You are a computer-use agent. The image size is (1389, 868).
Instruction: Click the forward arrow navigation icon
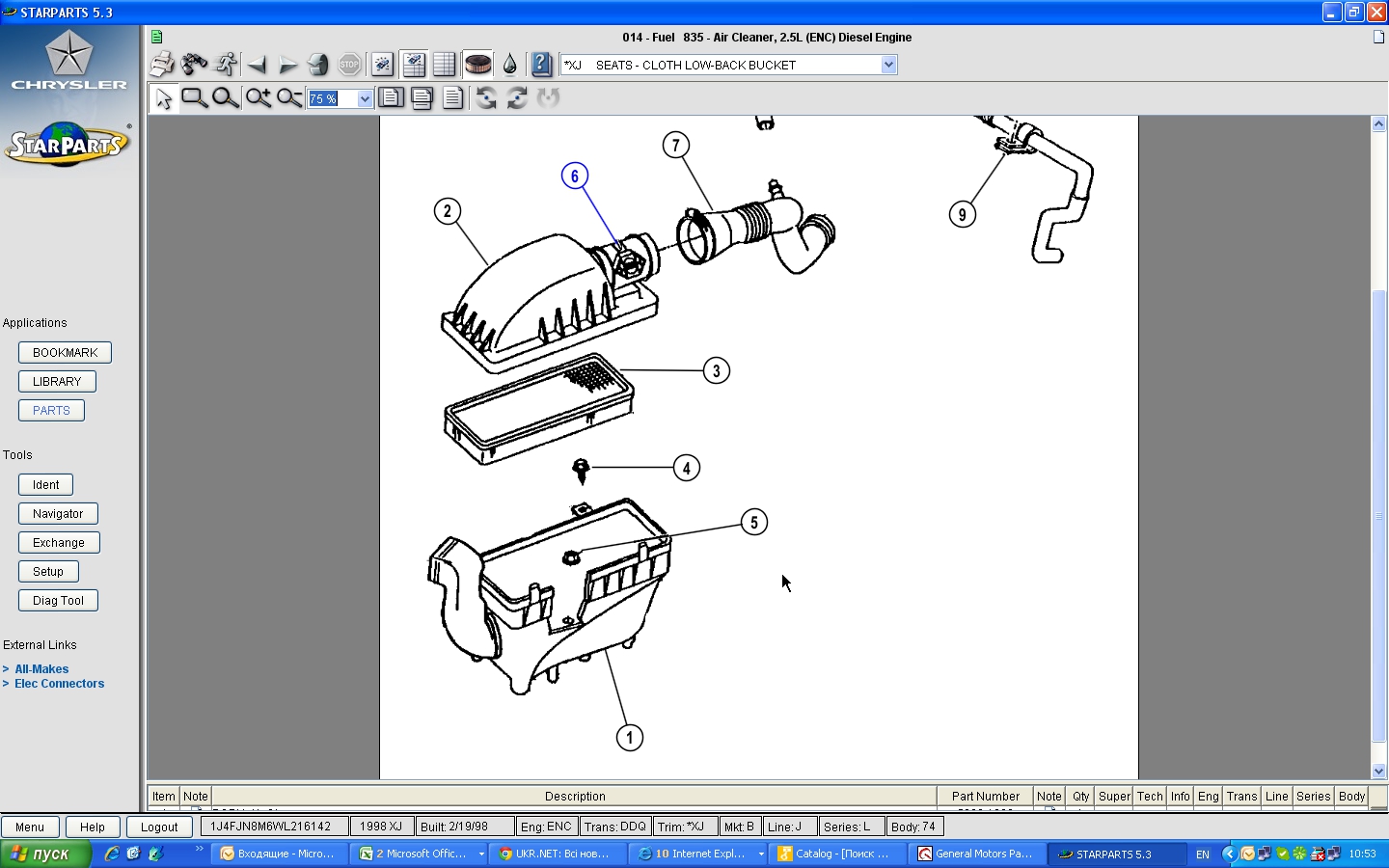(287, 65)
